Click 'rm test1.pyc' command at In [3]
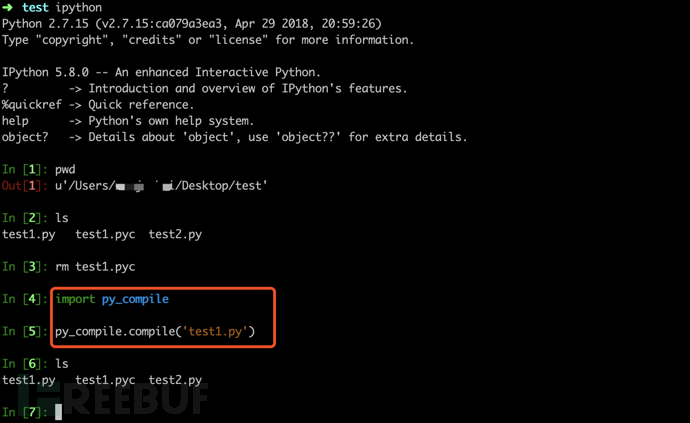Screen dimensions: 690x423 [95, 267]
